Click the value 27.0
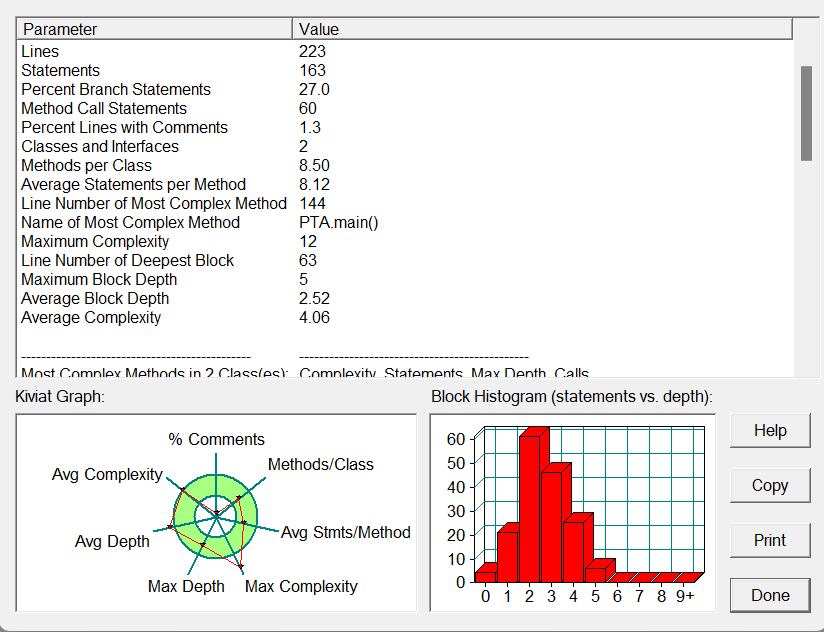This screenshot has height=632, width=824. 314,89
